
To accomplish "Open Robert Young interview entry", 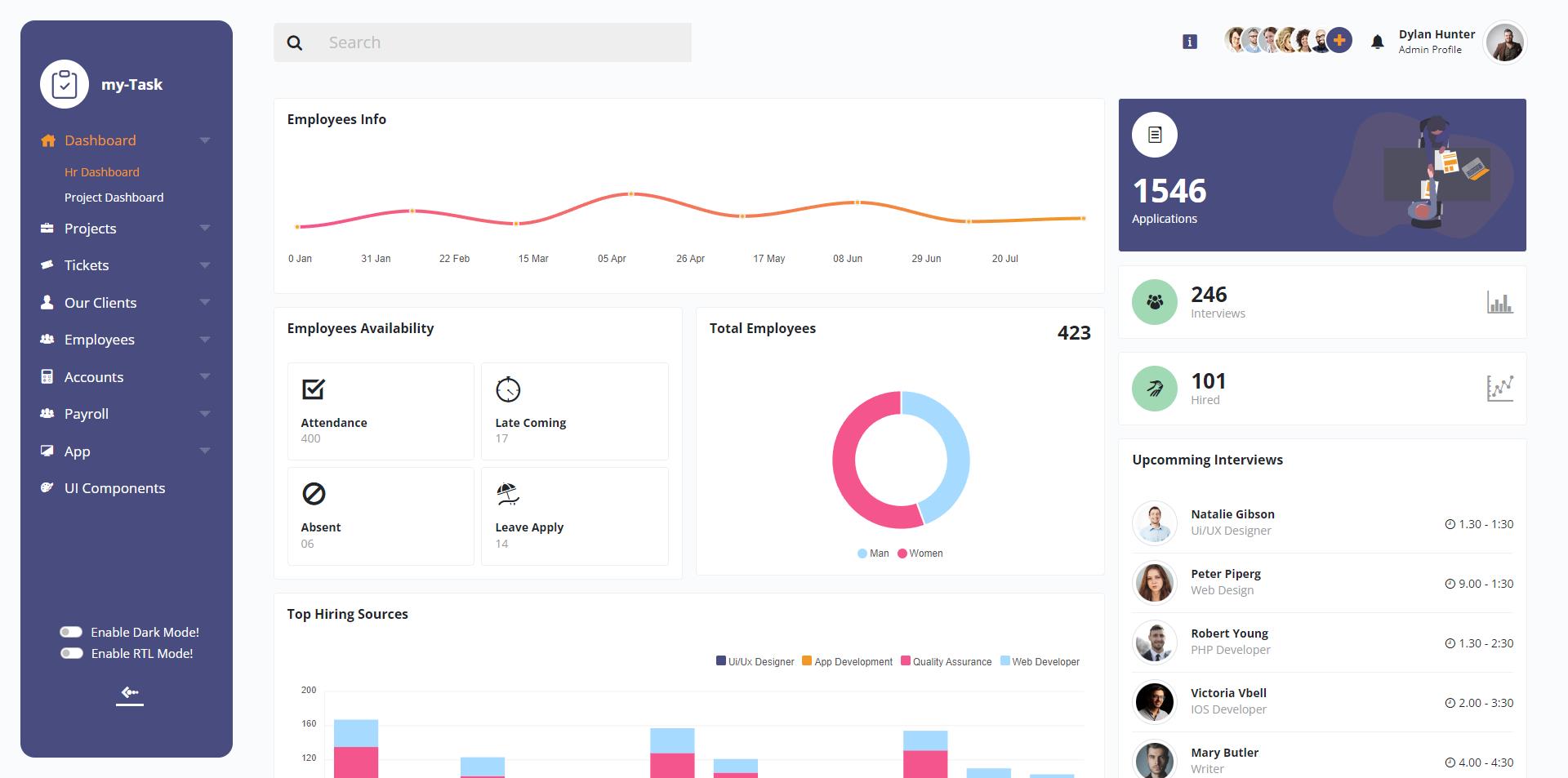I will coord(1322,642).
